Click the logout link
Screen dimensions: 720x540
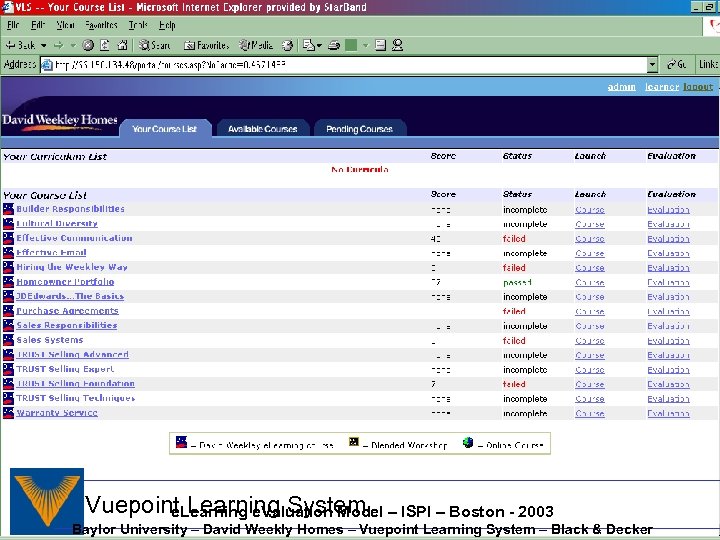[698, 87]
